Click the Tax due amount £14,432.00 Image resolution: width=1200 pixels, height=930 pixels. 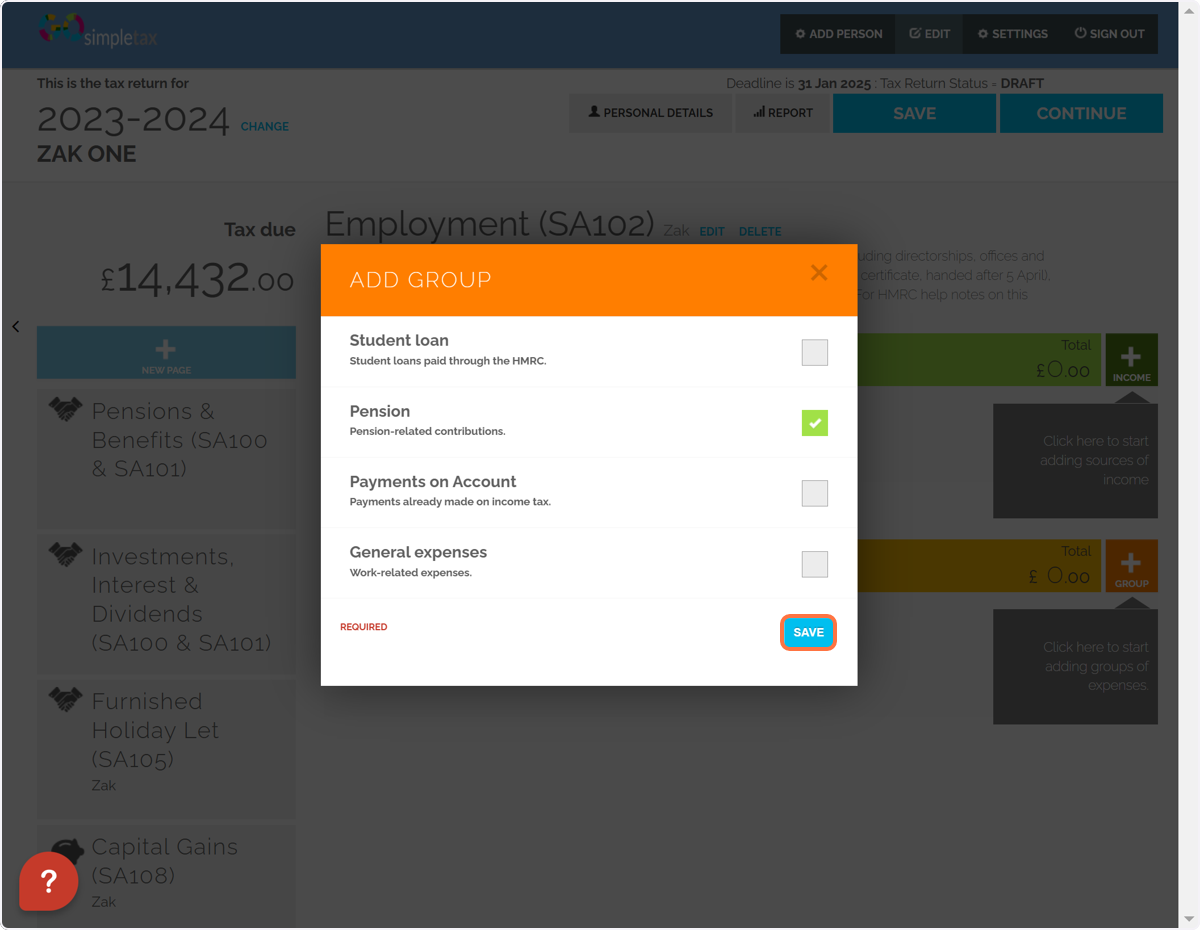tap(197, 278)
